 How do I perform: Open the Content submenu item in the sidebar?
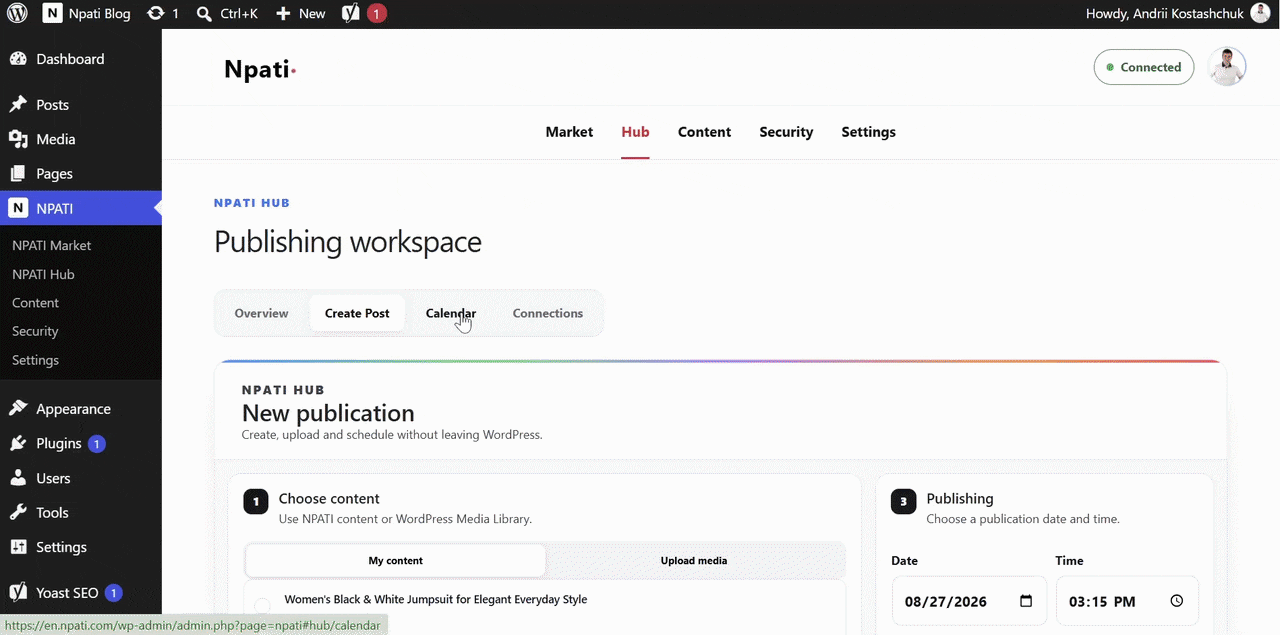click(35, 303)
